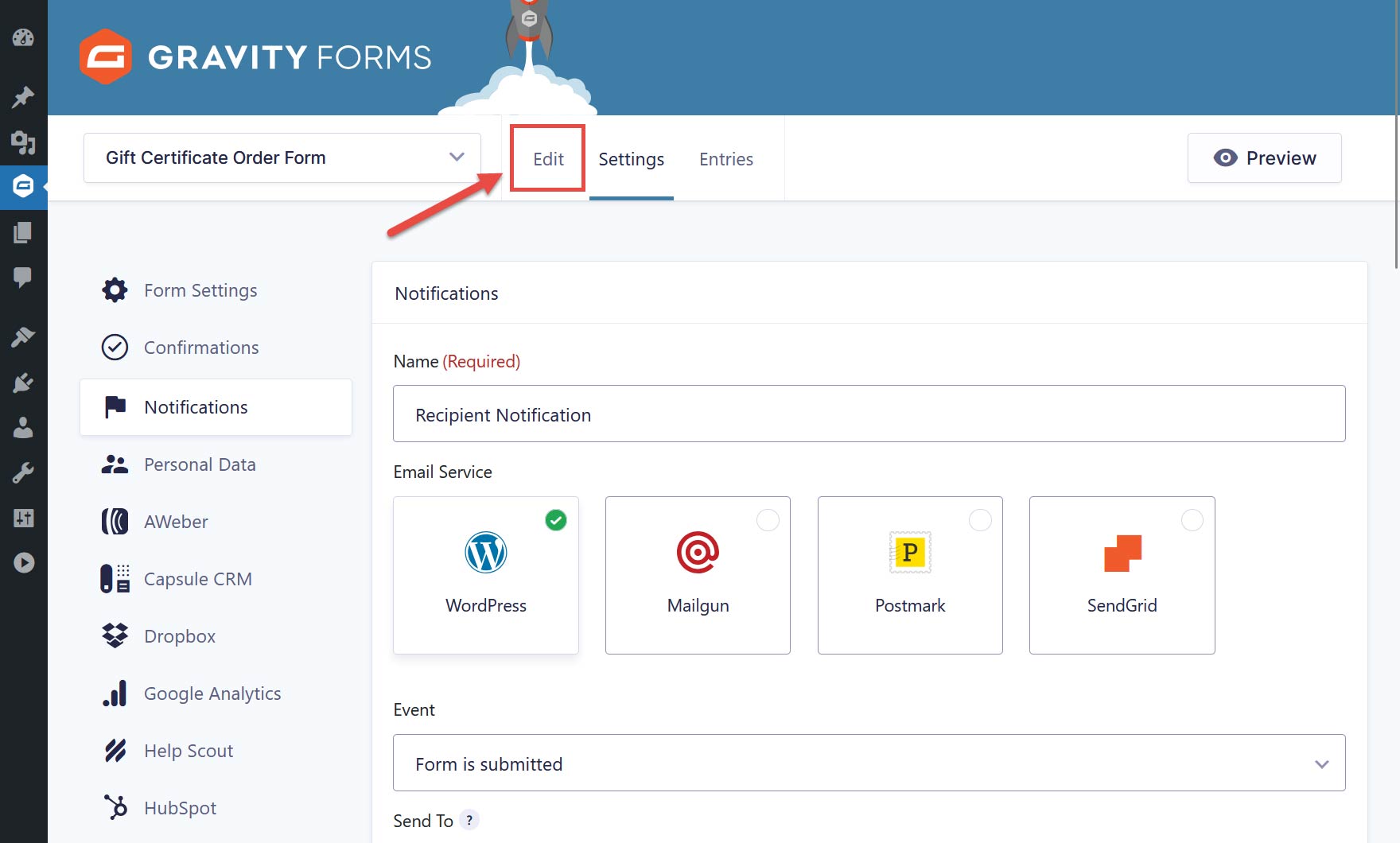Open the Posts pushpin sidebar icon
Screen dimensions: 1400x843
pos(23,97)
